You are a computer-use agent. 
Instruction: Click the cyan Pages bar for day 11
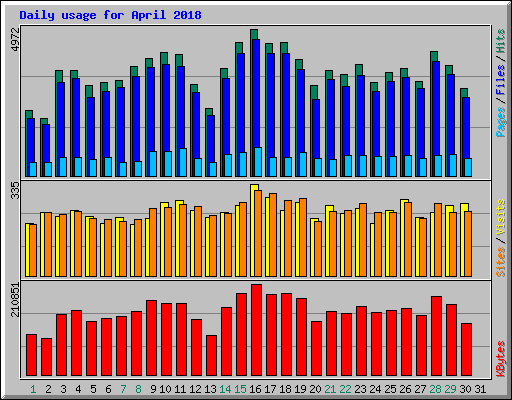183,162
